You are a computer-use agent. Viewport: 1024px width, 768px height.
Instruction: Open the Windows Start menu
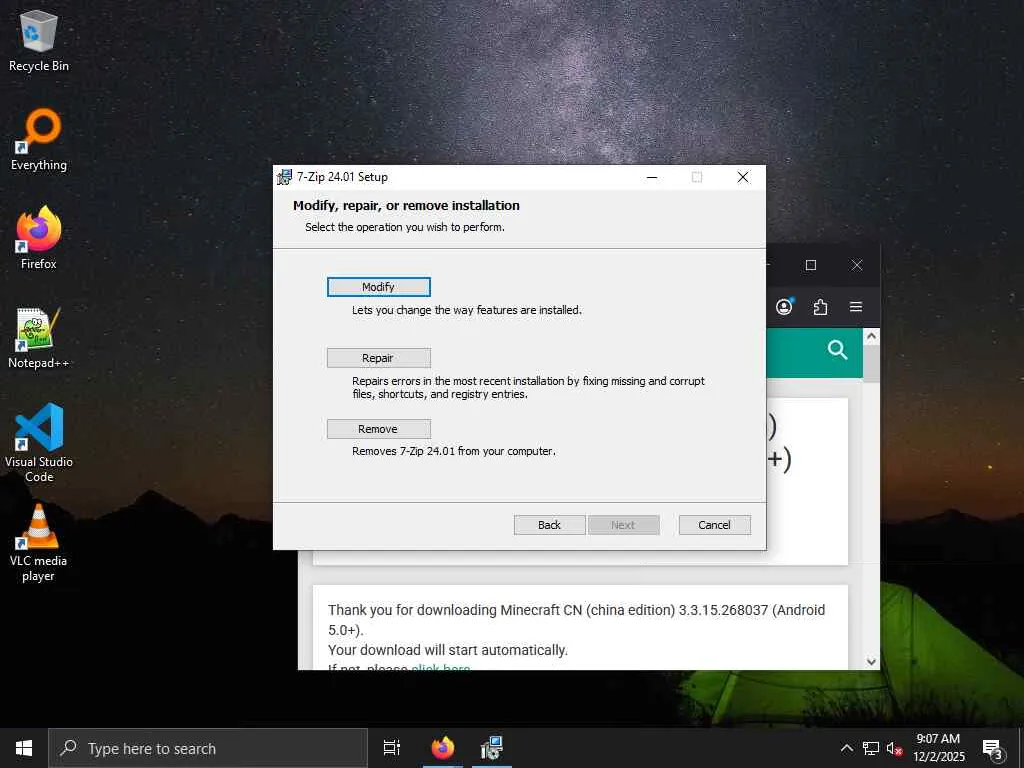pos(24,748)
